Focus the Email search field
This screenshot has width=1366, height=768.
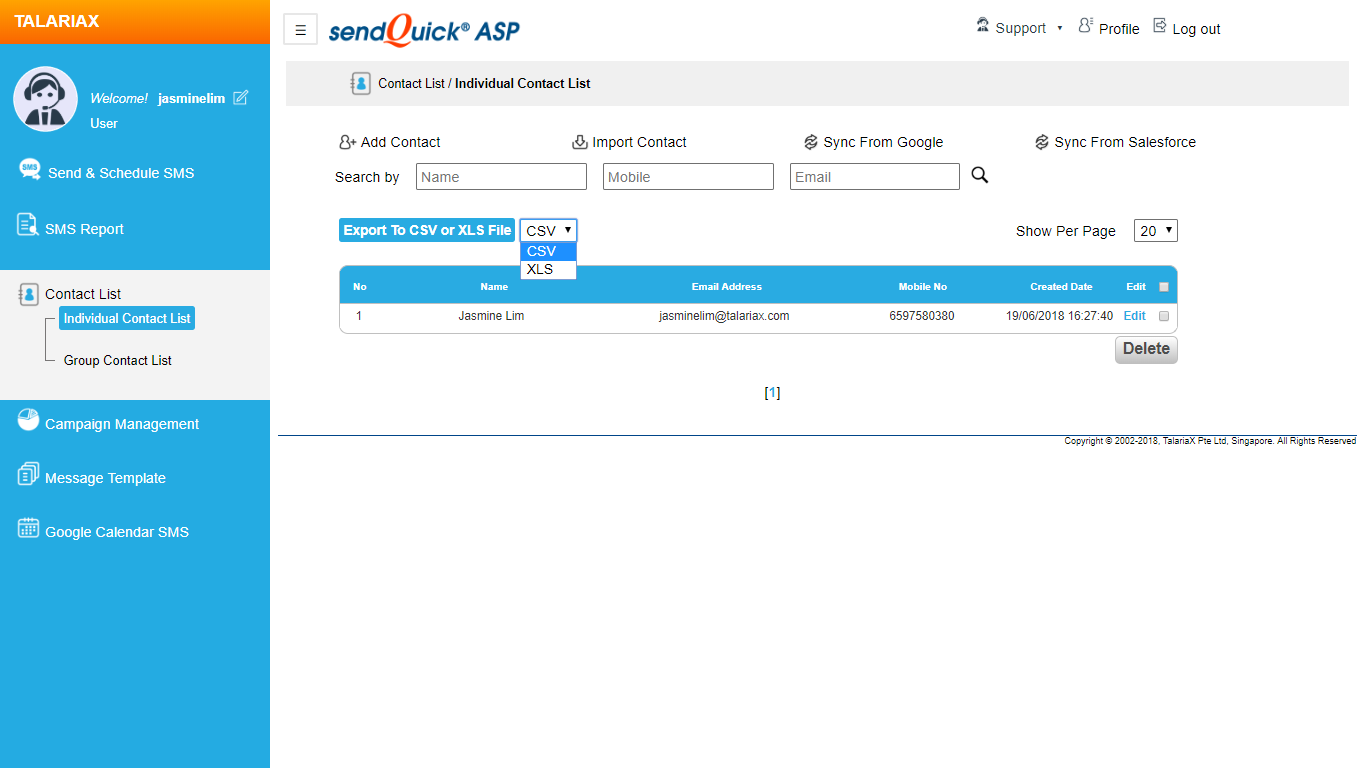click(x=875, y=177)
